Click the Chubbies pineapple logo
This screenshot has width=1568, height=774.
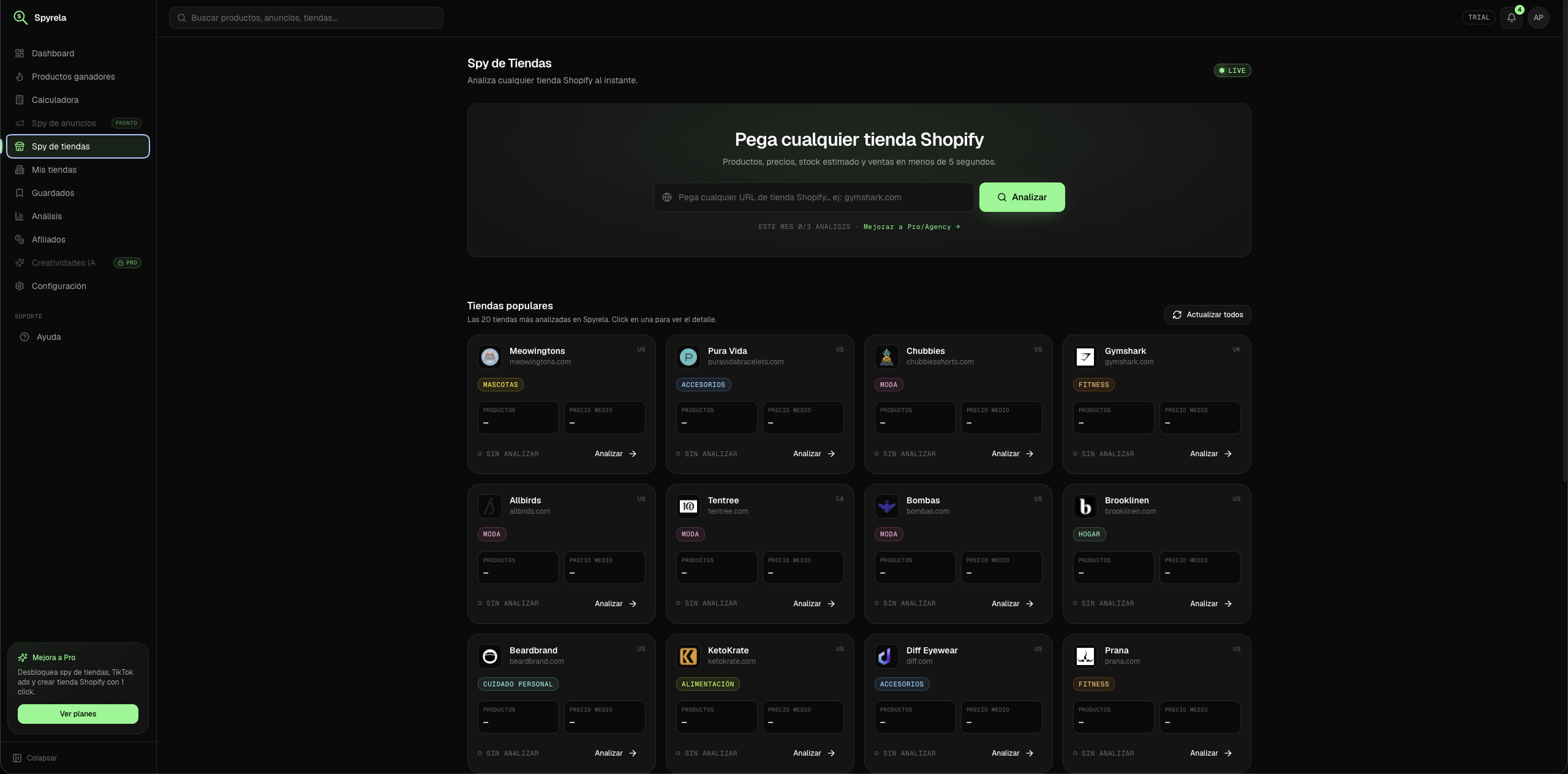pyautogui.click(x=887, y=356)
